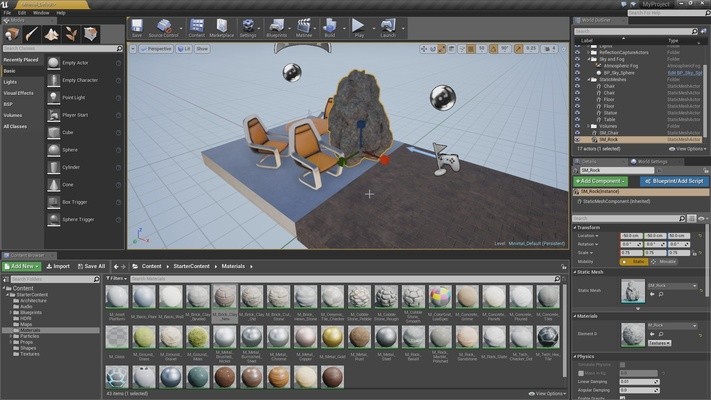This screenshot has height=400, width=711.
Task: Open the M_Rock material dropdown
Action: pos(672,326)
